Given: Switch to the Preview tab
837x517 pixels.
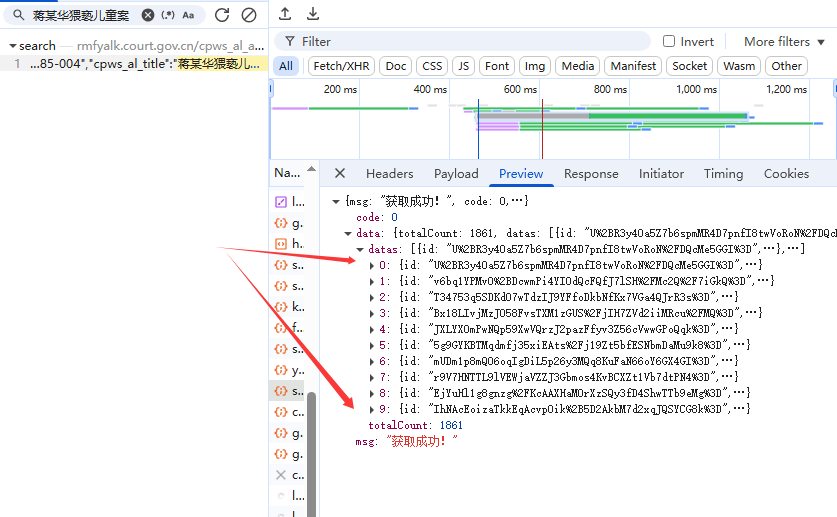Looking at the screenshot, I should click(521, 174).
